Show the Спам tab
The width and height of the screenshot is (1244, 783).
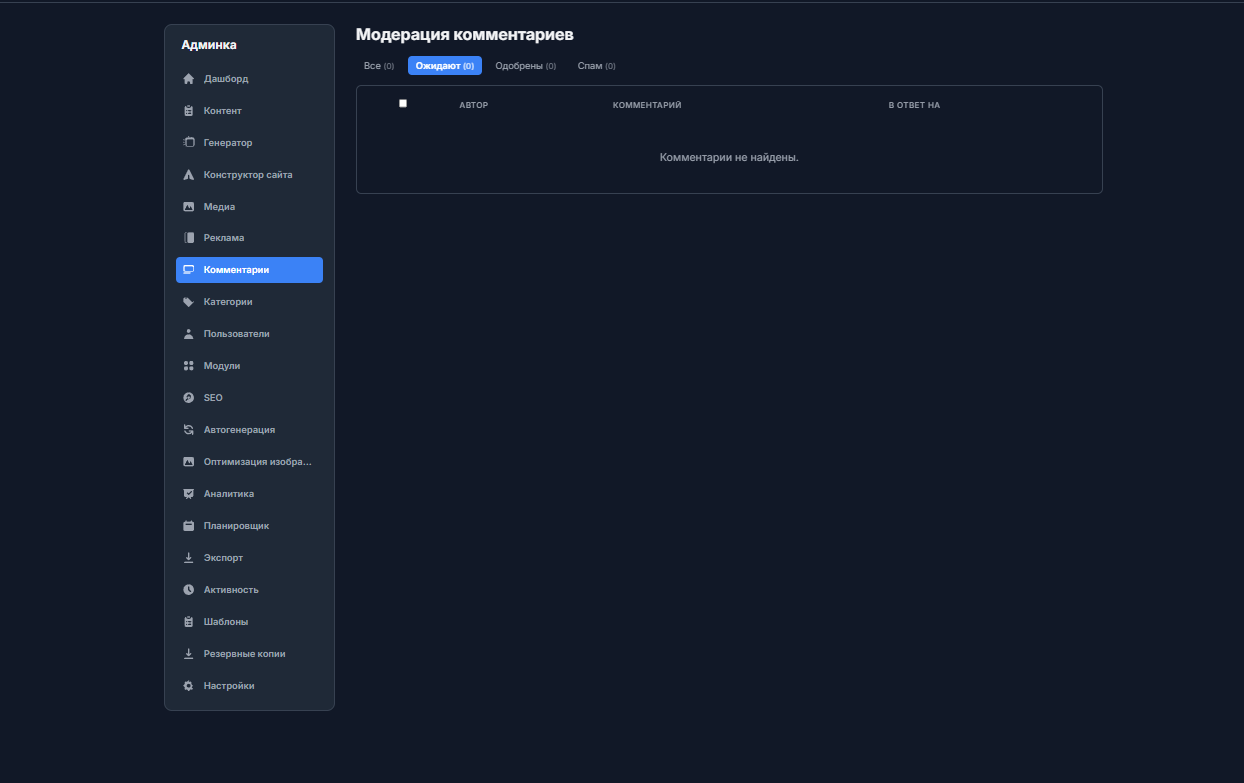click(597, 66)
